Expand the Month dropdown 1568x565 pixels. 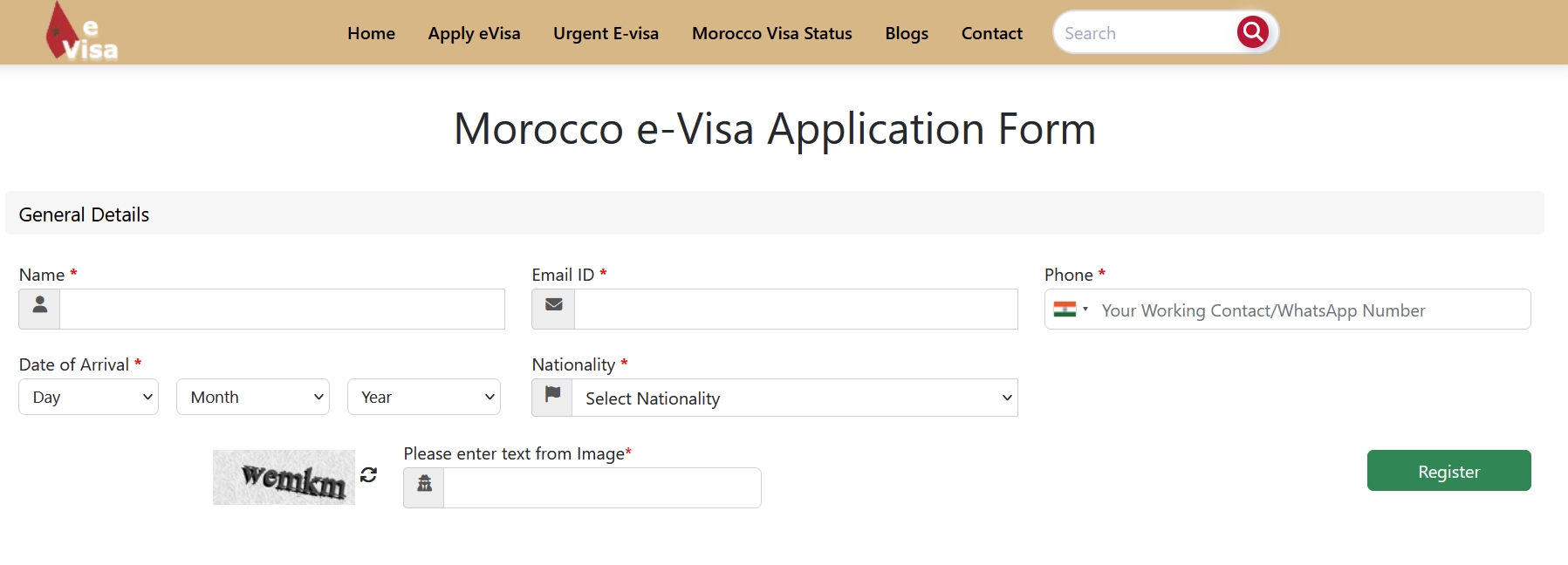(x=252, y=397)
